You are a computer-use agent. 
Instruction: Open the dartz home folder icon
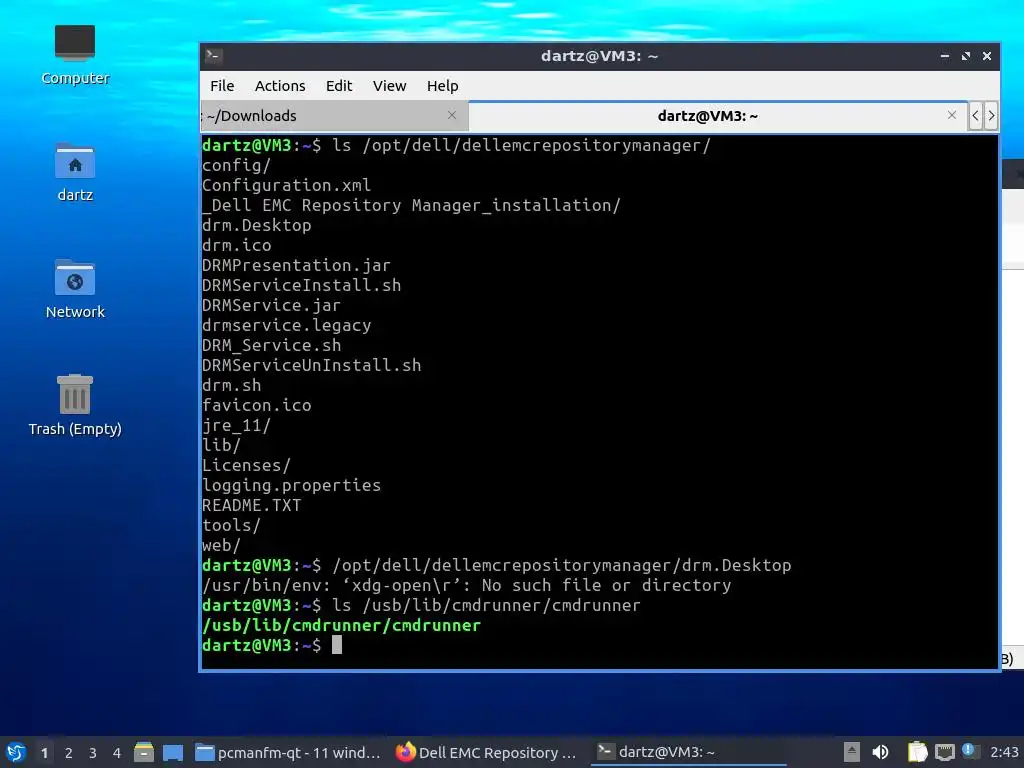click(x=74, y=172)
